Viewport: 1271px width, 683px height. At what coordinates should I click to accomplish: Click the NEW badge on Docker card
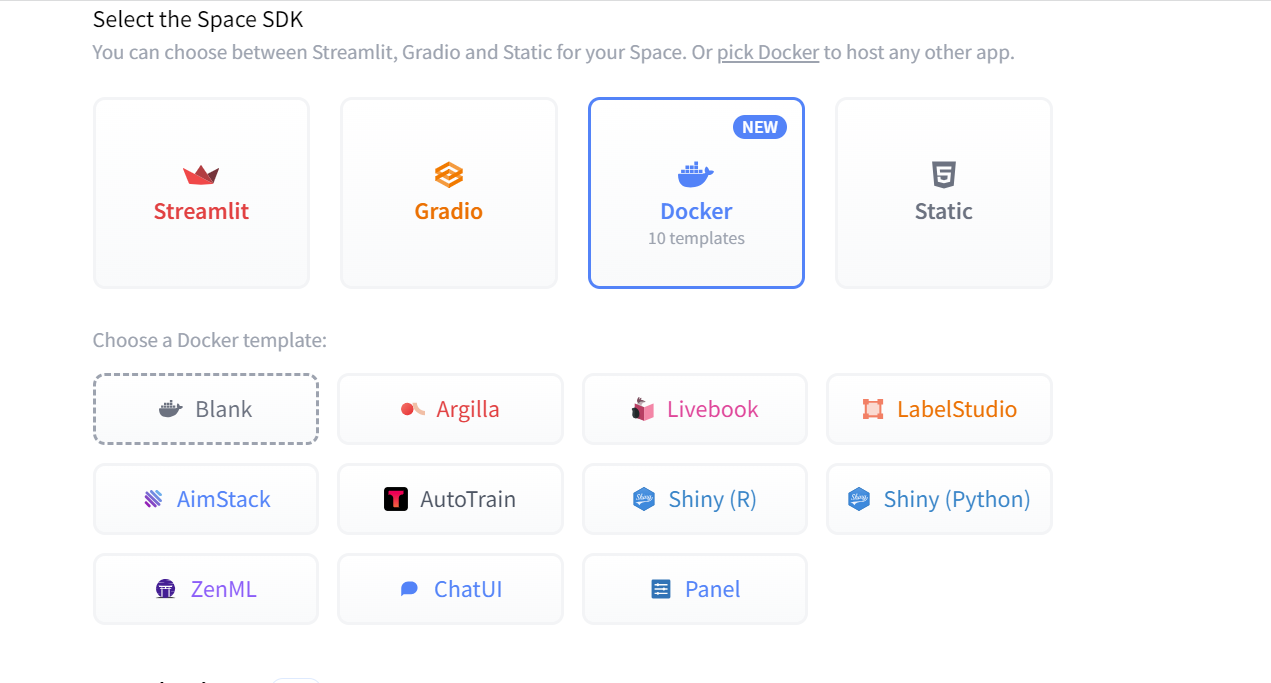[760, 127]
